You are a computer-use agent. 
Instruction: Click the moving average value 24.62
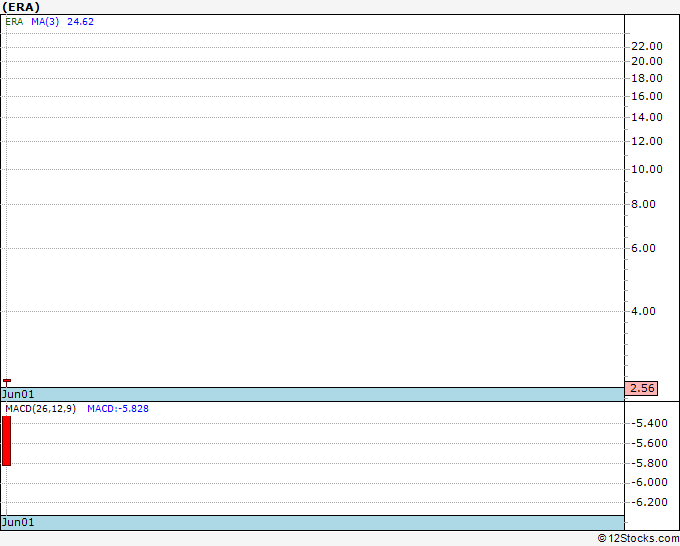(x=80, y=22)
